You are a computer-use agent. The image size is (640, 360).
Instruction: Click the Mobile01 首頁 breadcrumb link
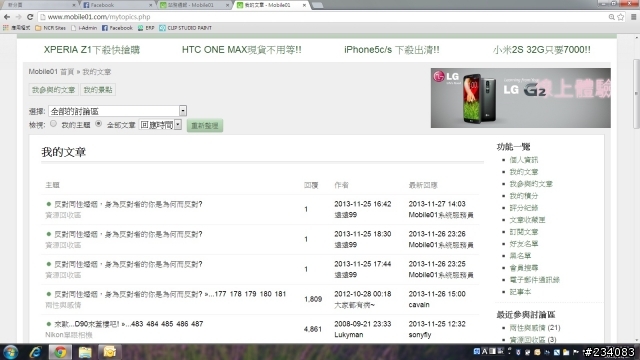click(x=51, y=72)
